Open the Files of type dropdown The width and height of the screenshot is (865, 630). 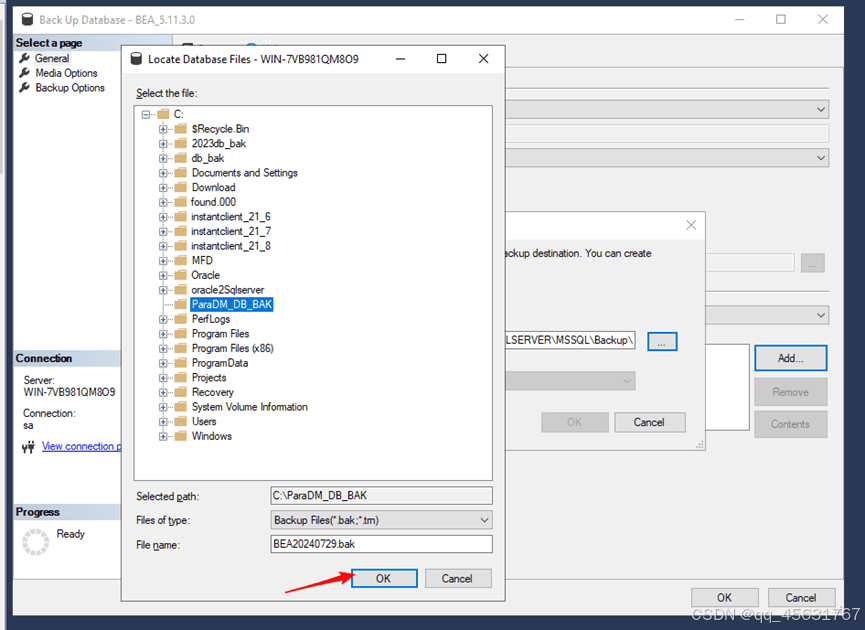[x=484, y=519]
